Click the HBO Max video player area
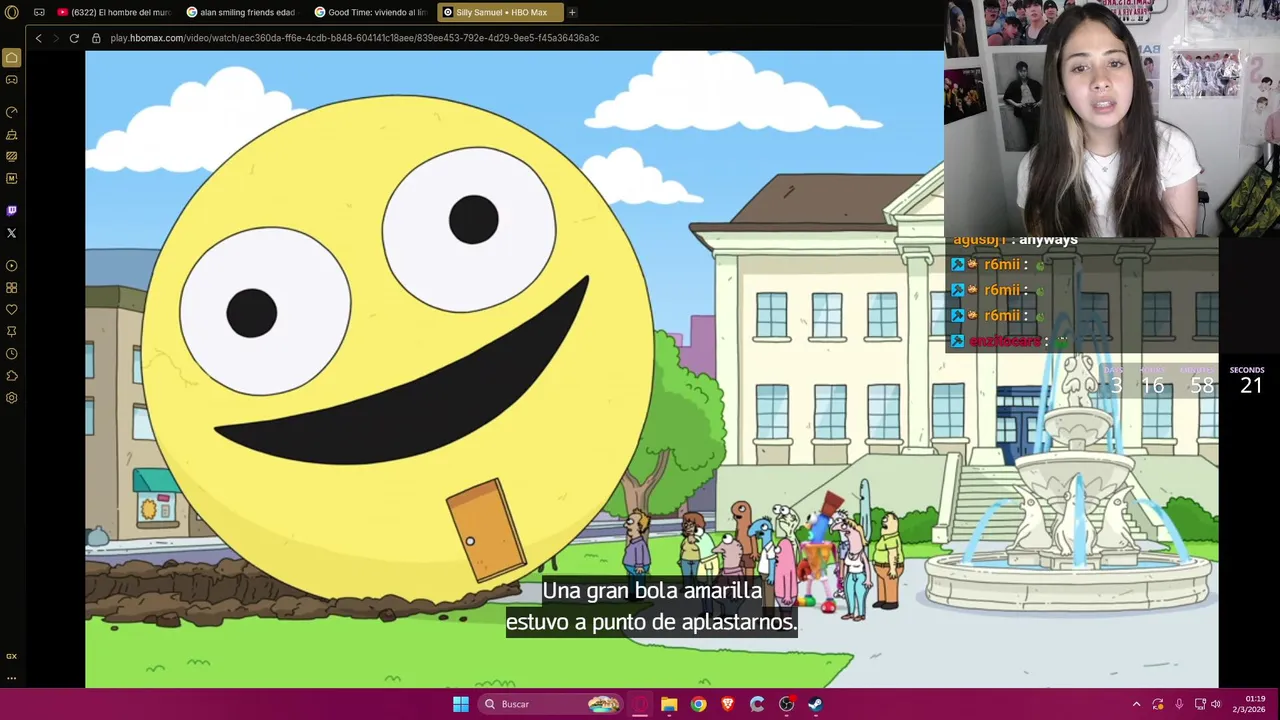This screenshot has height=720, width=1280. pos(651,369)
